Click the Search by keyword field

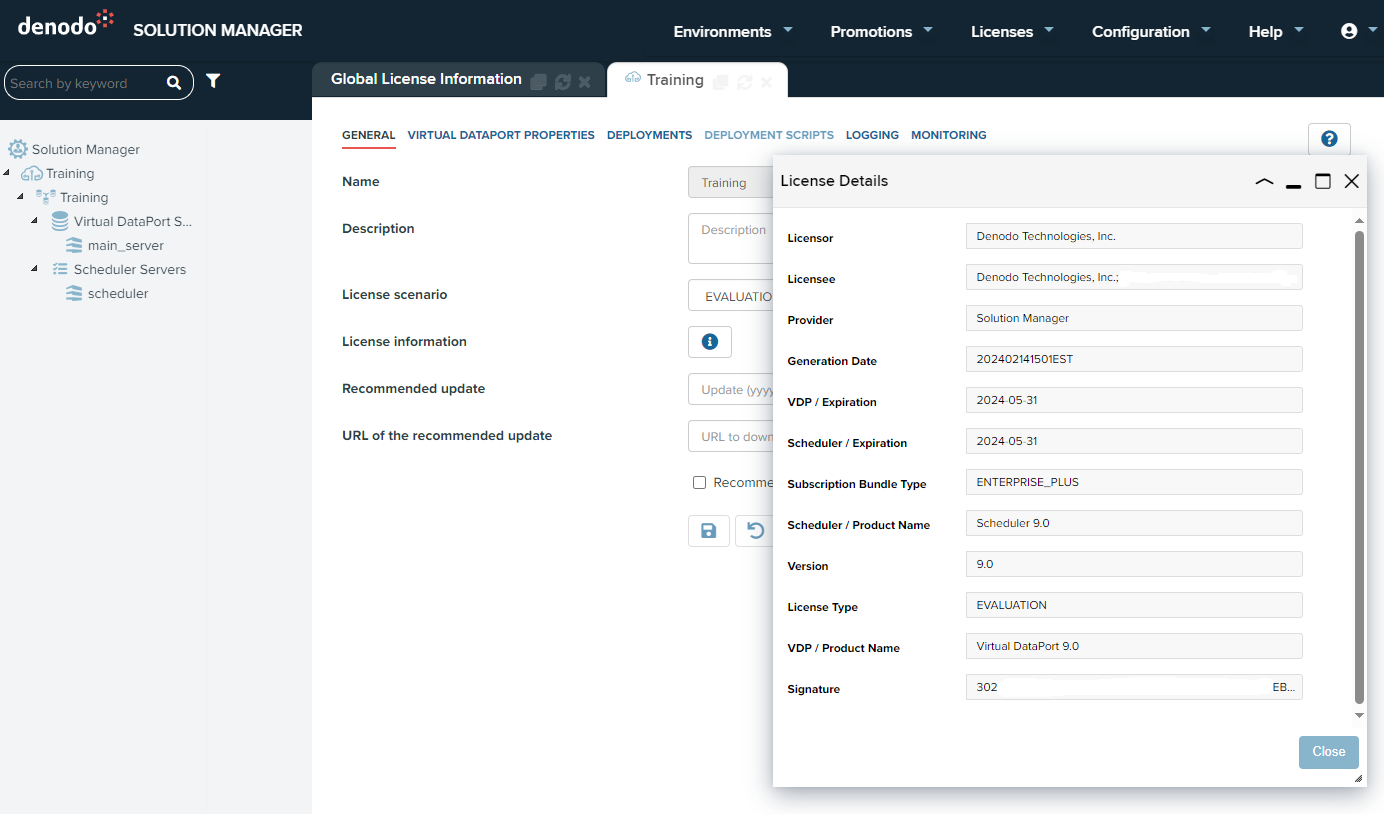86,83
